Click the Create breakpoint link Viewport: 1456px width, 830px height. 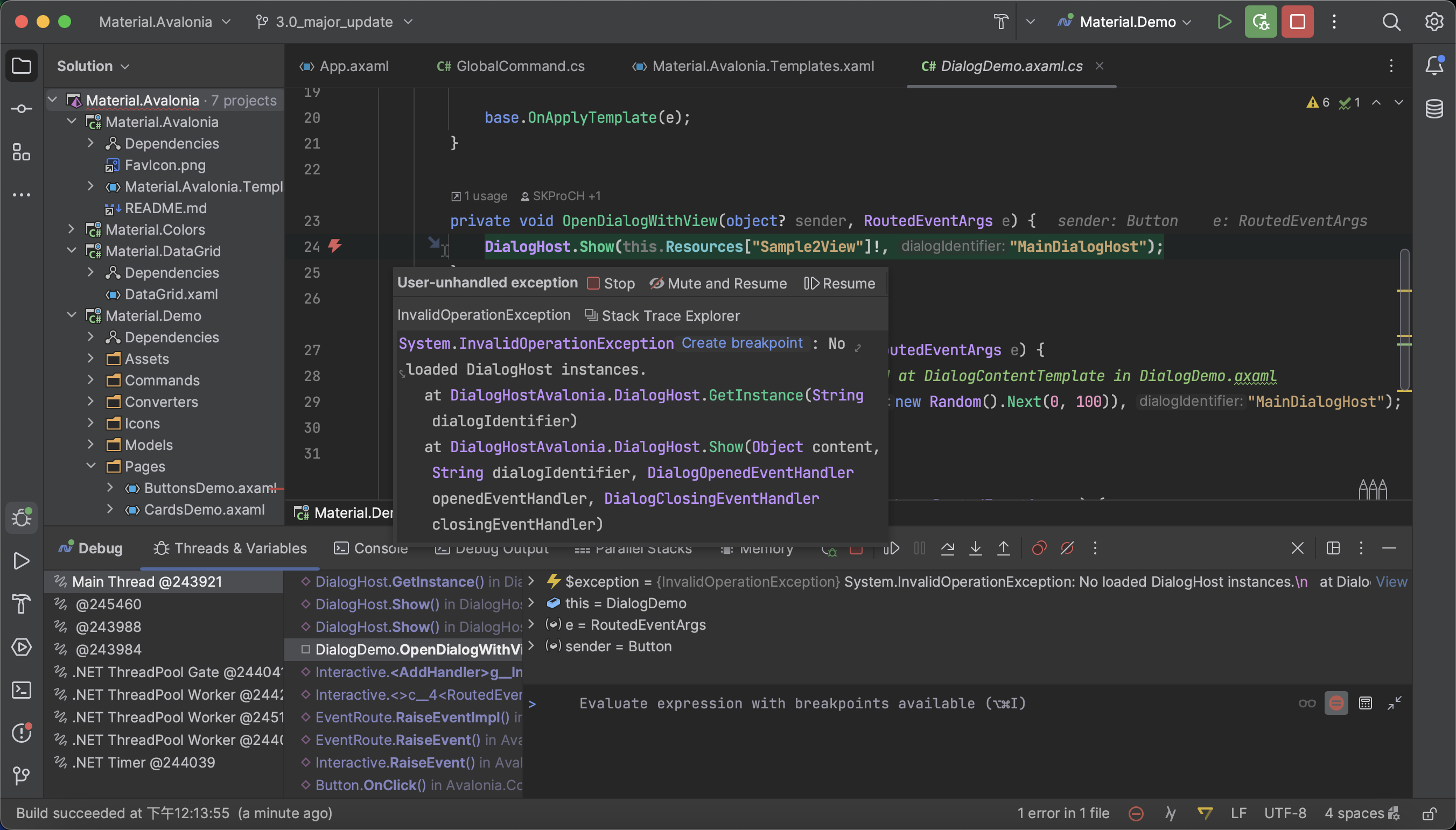click(741, 342)
